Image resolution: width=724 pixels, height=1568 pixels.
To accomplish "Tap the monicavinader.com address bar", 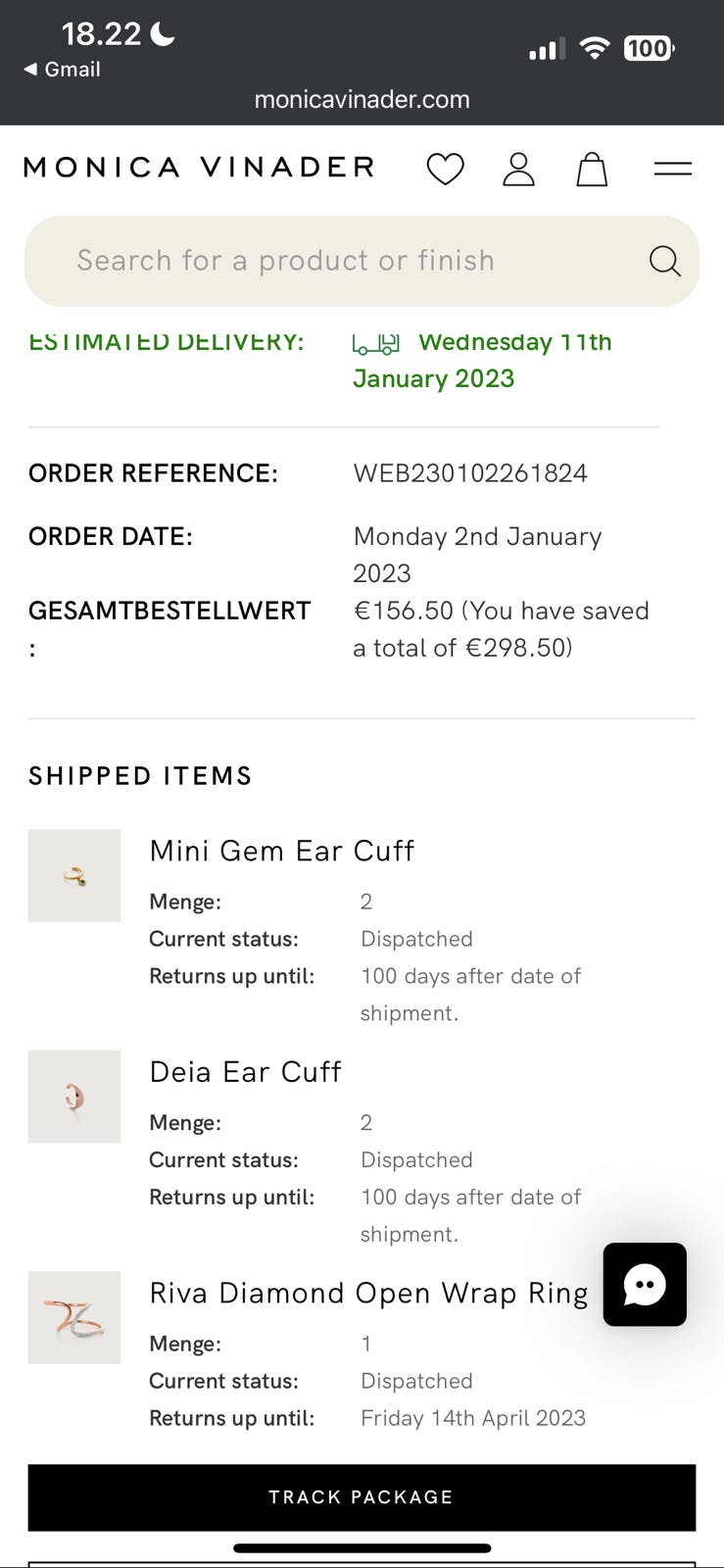I will coord(362,99).
